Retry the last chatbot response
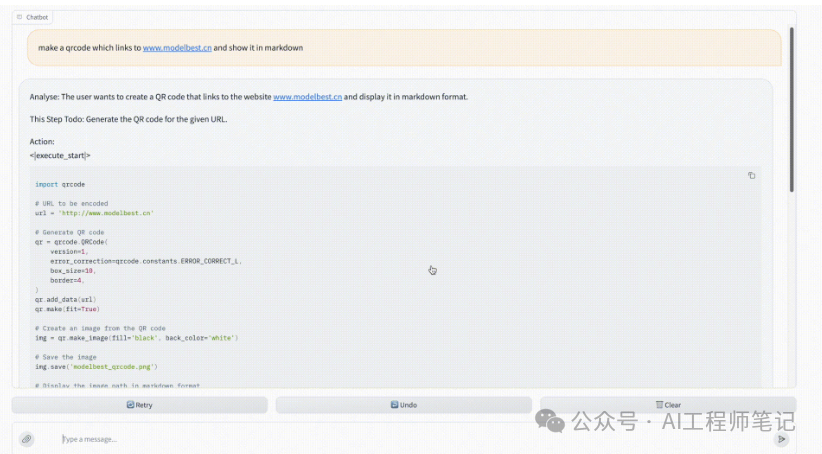 pyautogui.click(x=139, y=405)
